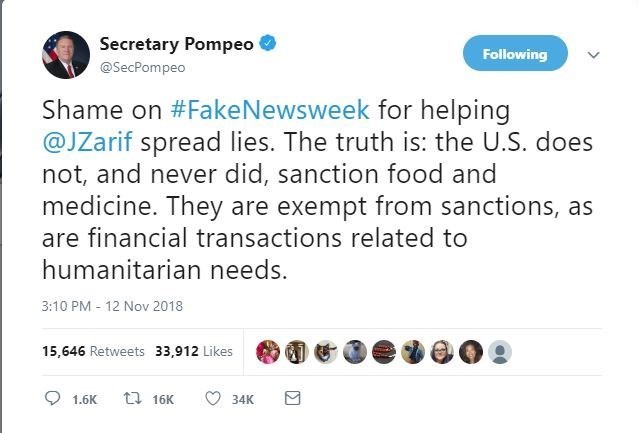Screen dimensions: 639x433
Task: Click the default gray silhouette liker avatar
Action: click(501, 351)
